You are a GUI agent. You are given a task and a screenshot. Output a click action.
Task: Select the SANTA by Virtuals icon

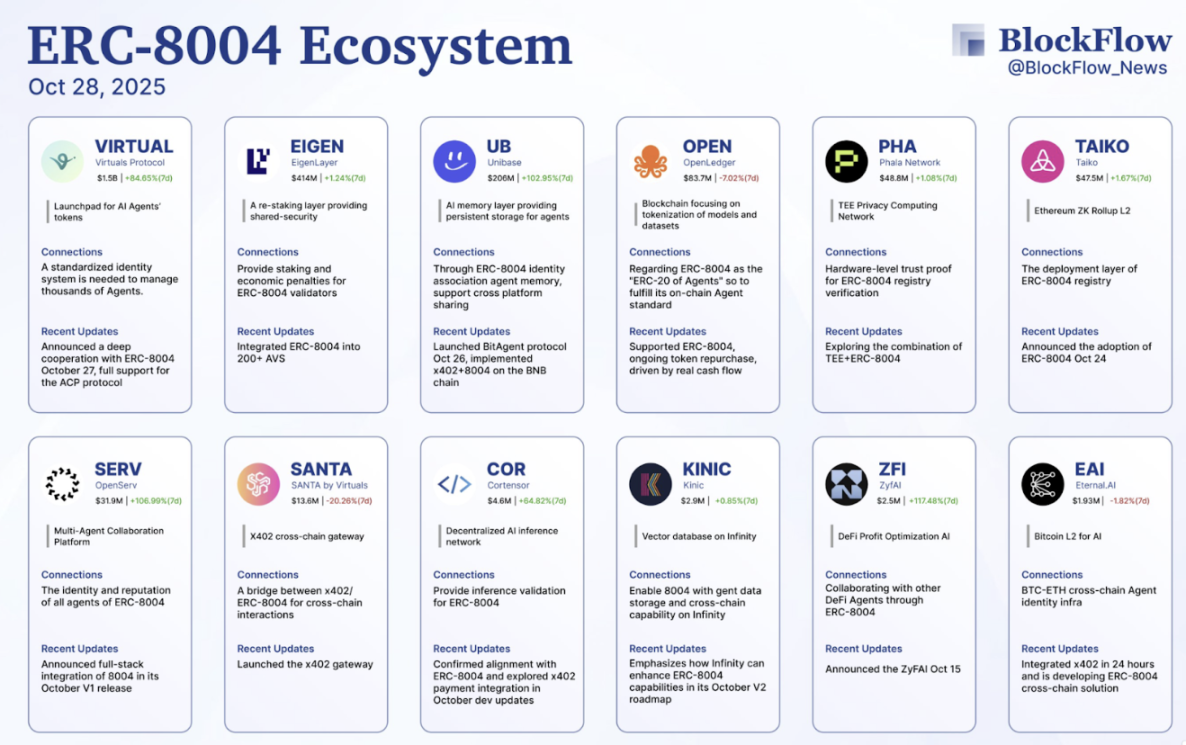[258, 484]
